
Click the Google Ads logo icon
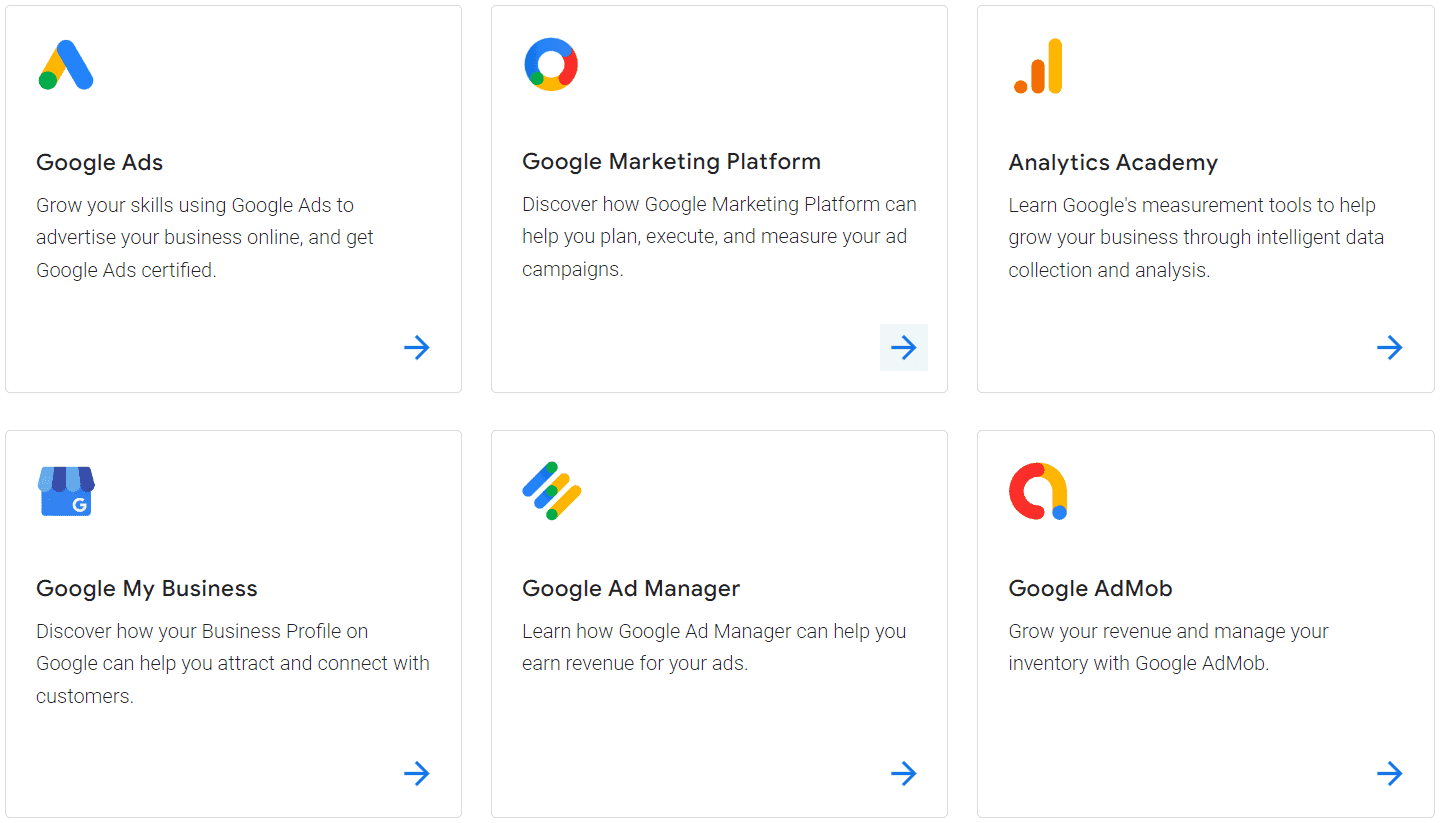[66, 65]
